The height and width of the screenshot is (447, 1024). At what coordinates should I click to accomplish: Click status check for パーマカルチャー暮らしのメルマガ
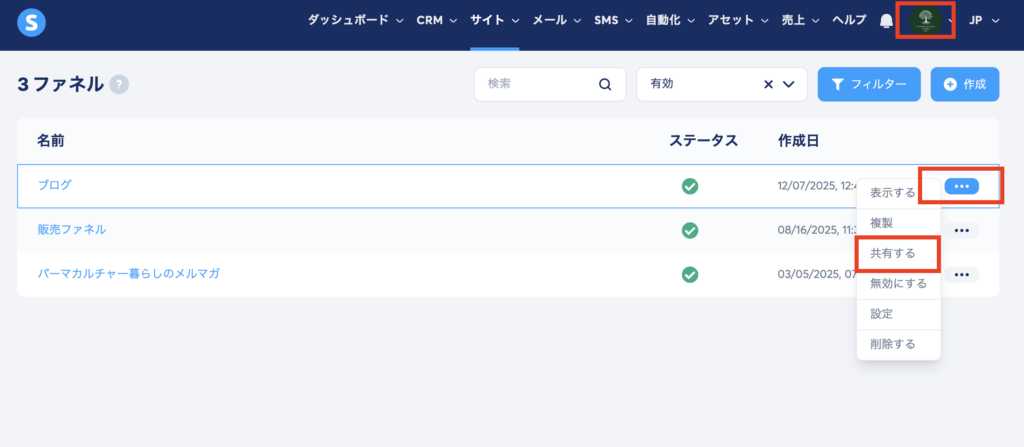click(x=689, y=274)
